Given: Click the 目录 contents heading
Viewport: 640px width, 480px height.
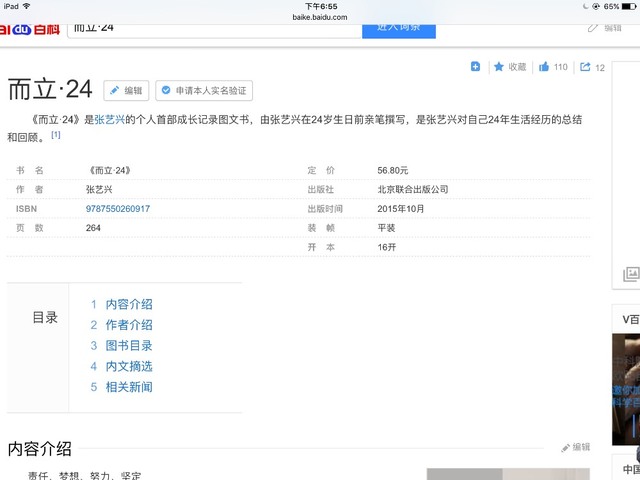Looking at the screenshot, I should (45, 318).
